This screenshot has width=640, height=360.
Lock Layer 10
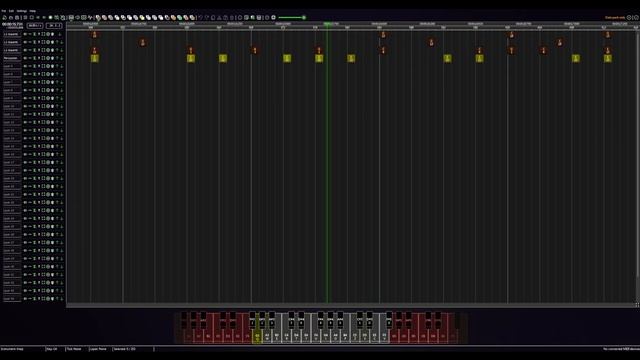35,106
